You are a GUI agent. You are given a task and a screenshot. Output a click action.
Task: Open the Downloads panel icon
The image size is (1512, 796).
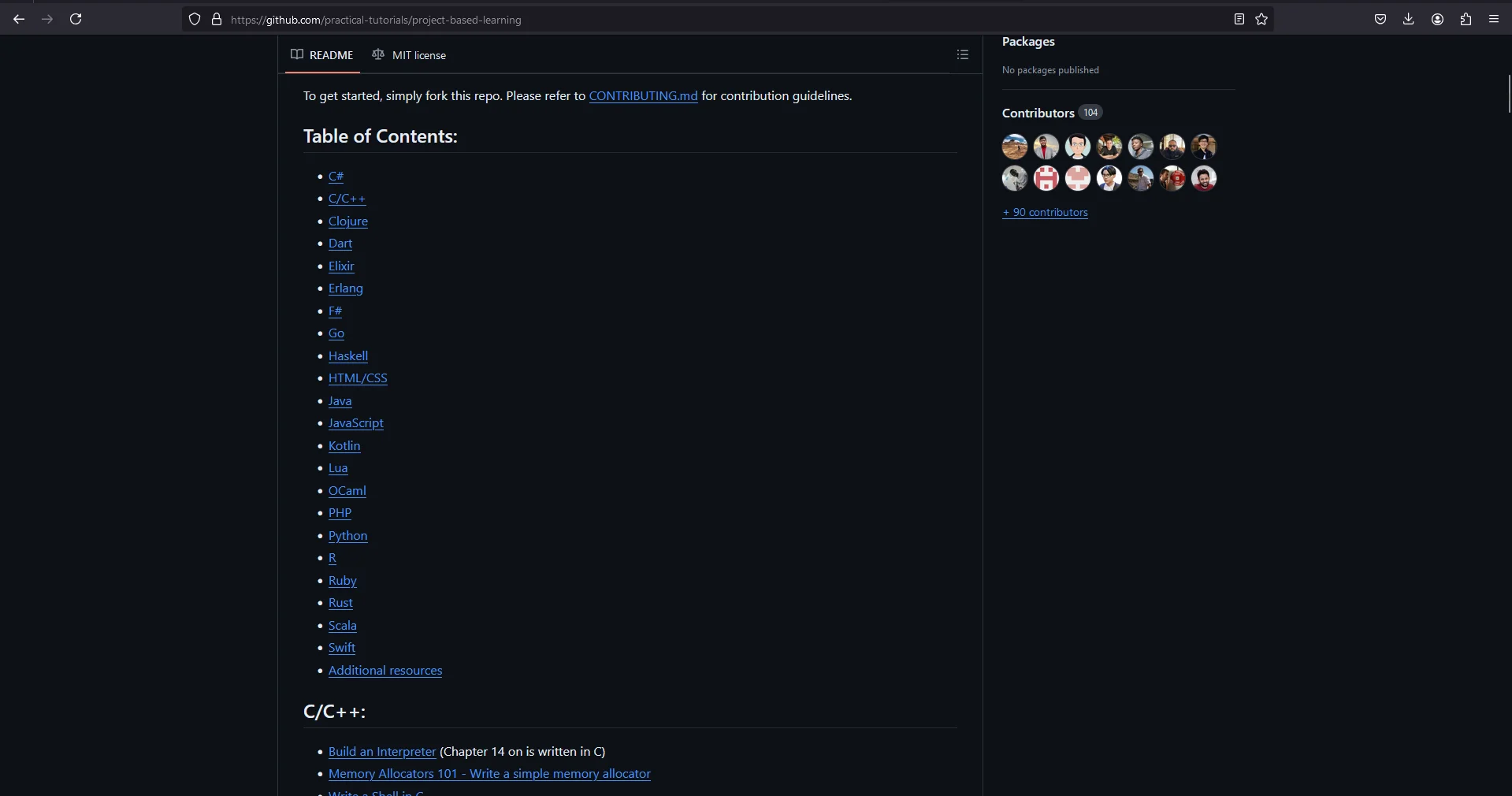[1409, 19]
